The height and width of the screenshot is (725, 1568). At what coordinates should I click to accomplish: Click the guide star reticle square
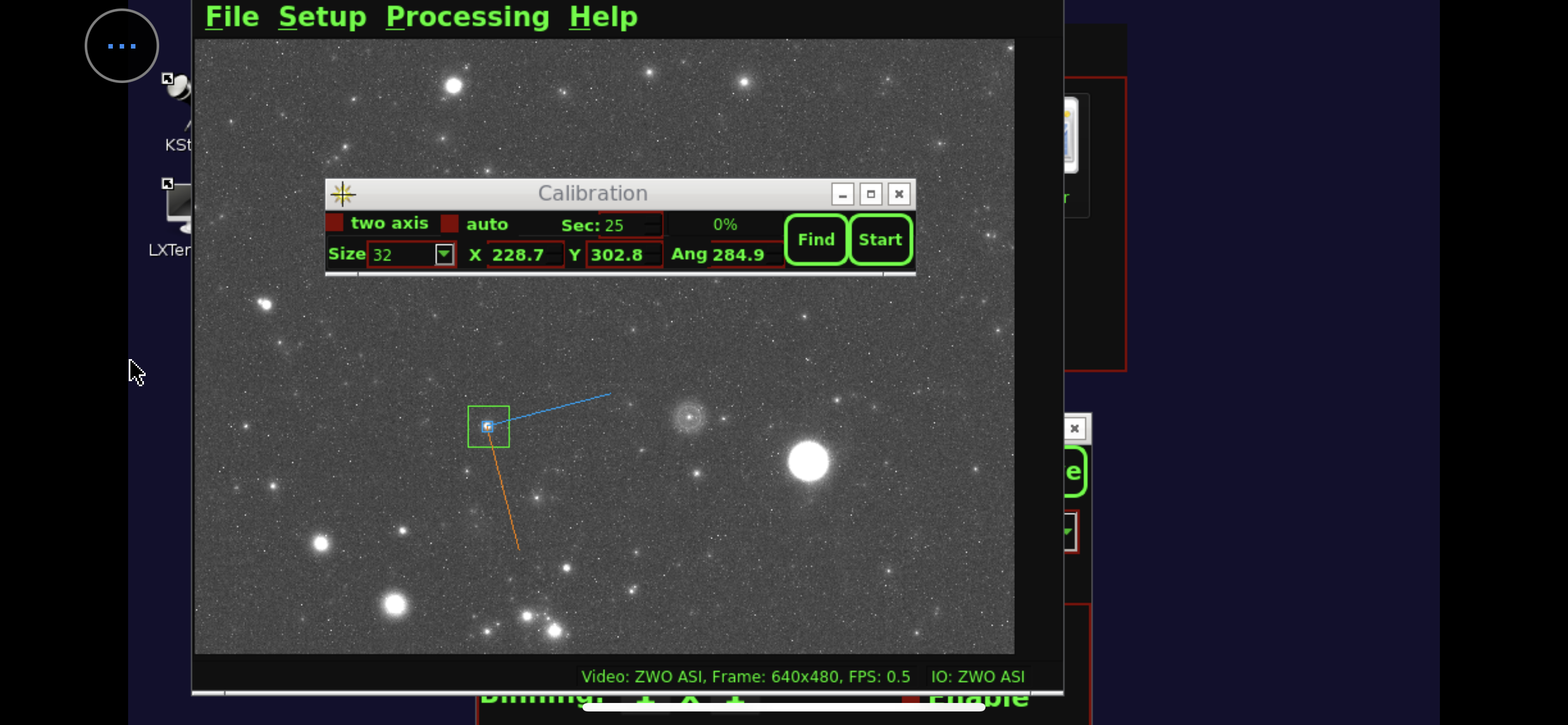[x=488, y=426]
